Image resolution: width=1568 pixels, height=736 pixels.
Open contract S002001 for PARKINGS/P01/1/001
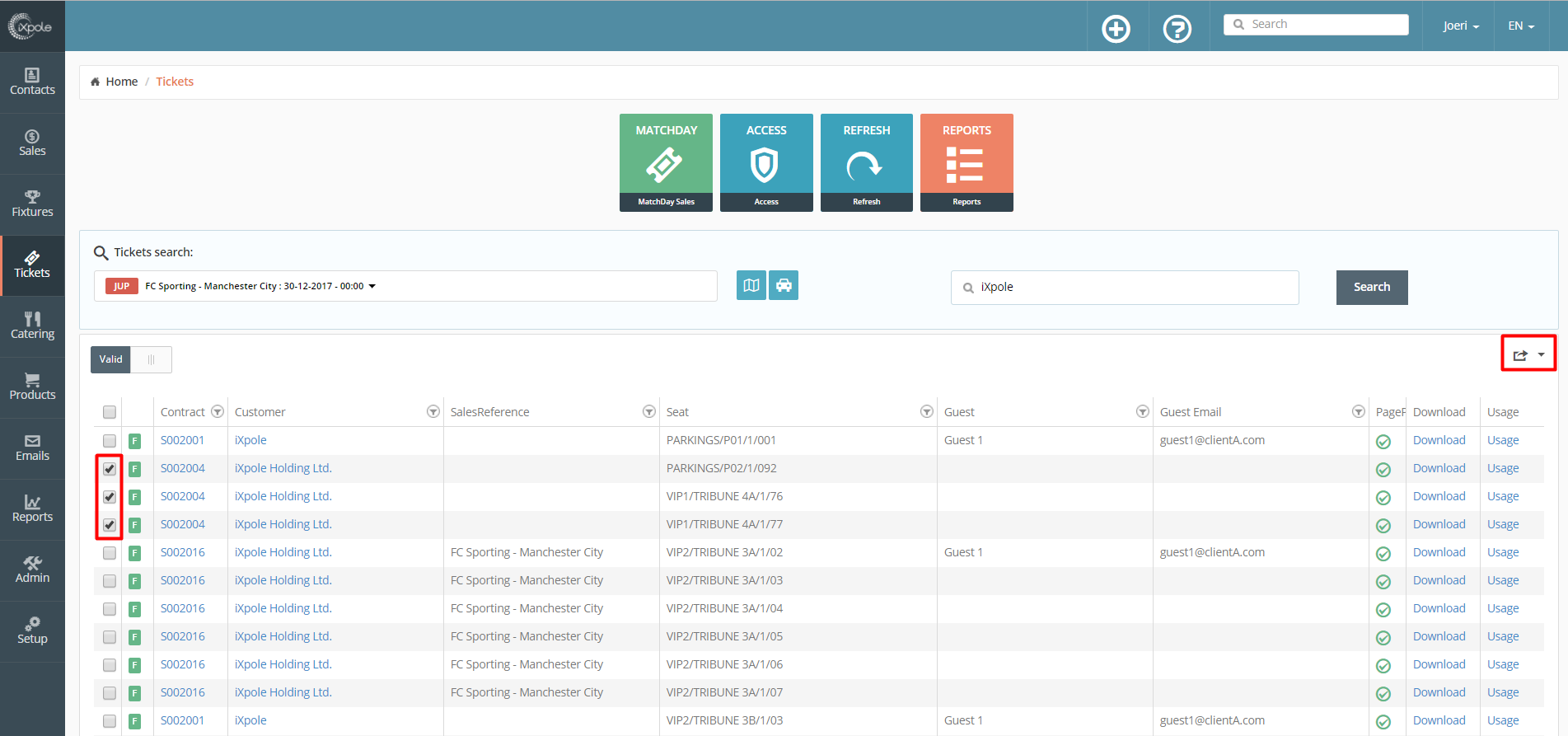pyautogui.click(x=182, y=440)
